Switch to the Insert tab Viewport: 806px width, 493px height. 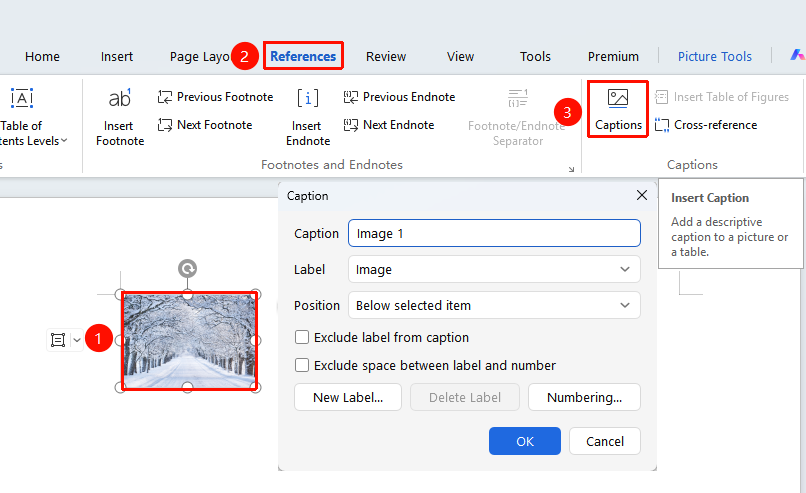click(x=117, y=57)
